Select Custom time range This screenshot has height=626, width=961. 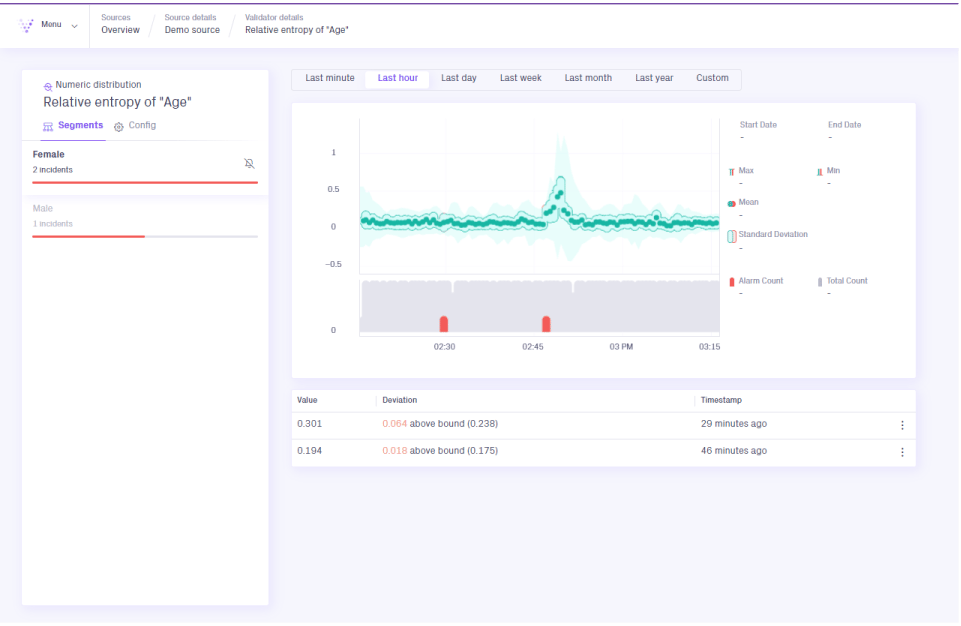(712, 78)
